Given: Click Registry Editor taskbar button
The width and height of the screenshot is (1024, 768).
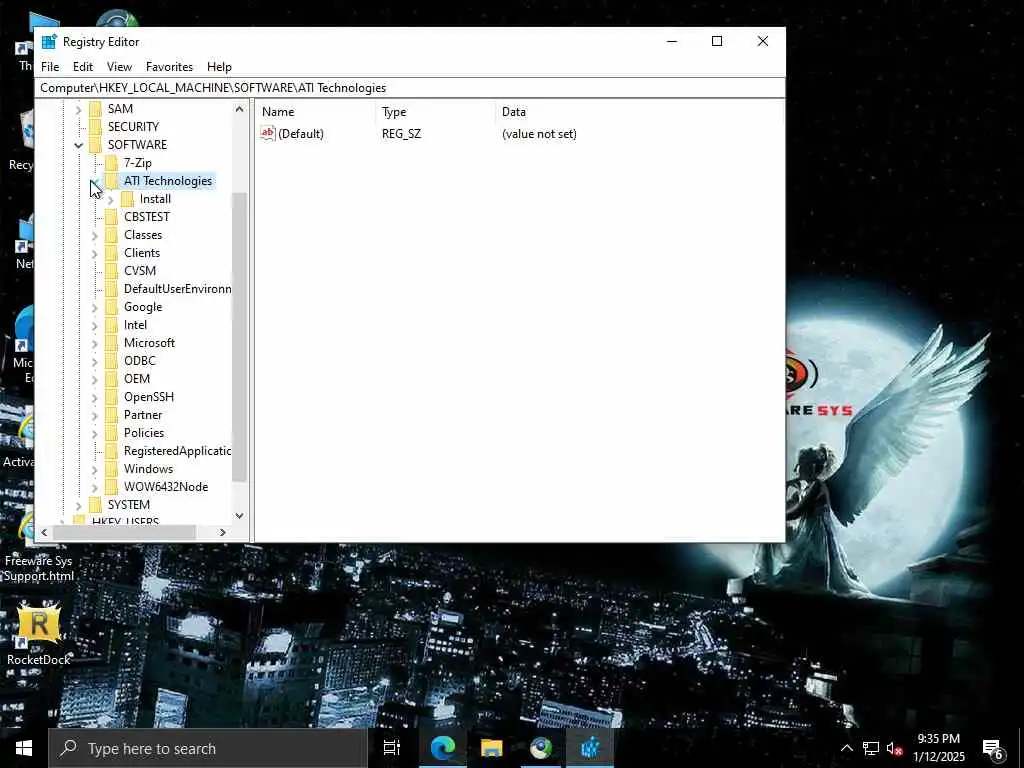Looking at the screenshot, I should (x=590, y=748).
